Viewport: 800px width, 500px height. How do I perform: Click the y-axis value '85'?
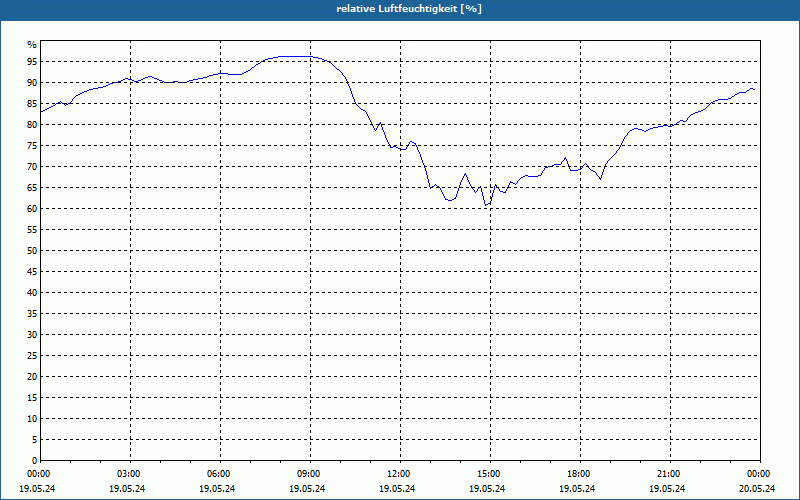click(32, 104)
